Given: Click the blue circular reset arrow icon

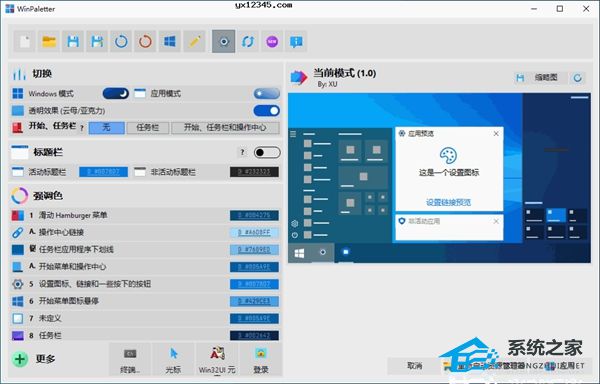Looking at the screenshot, I should (x=121, y=41).
